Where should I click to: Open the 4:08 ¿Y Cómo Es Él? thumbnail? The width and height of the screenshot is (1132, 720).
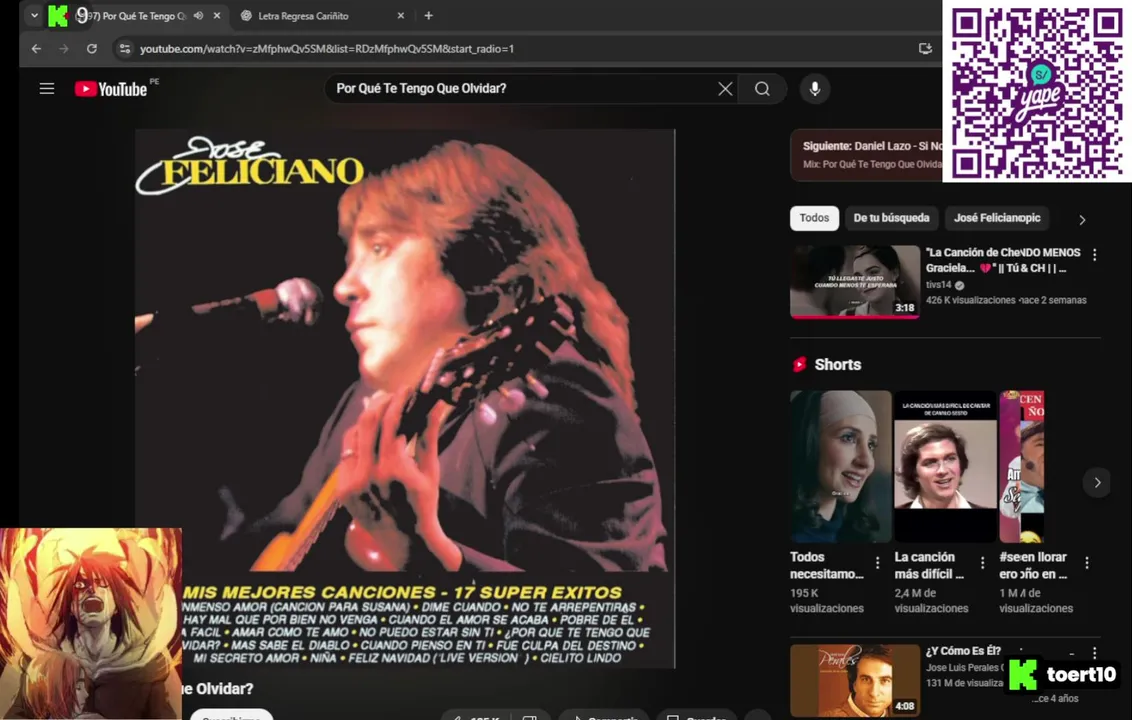[855, 680]
